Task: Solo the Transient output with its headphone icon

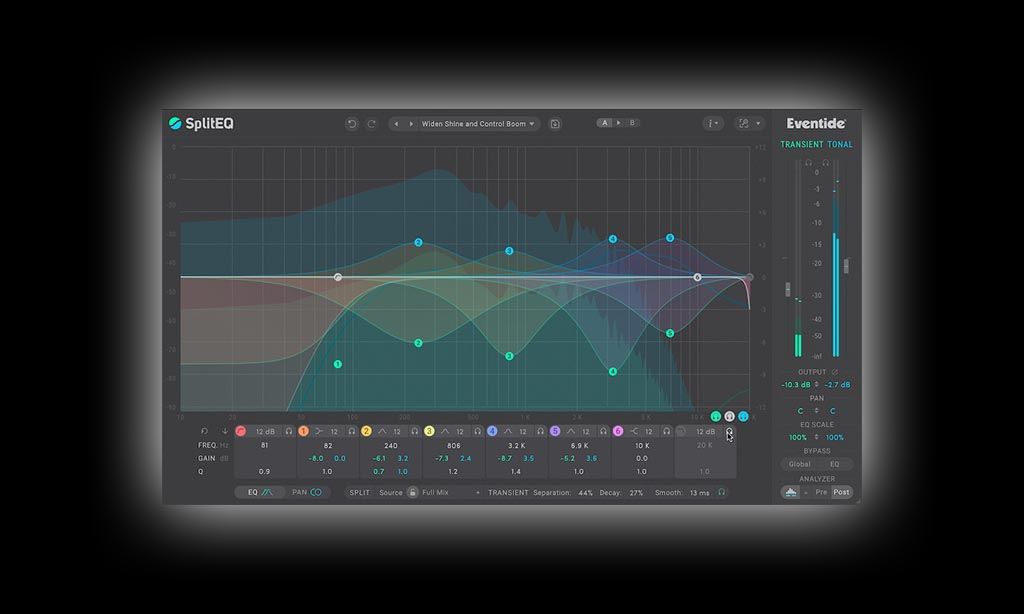Action: pyautogui.click(x=808, y=163)
